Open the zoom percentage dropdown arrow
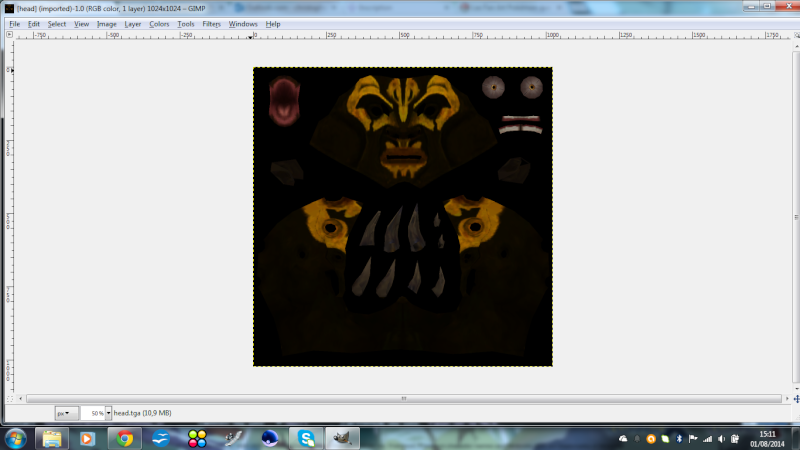Screen dimensions: 800x450 click(x=108, y=413)
